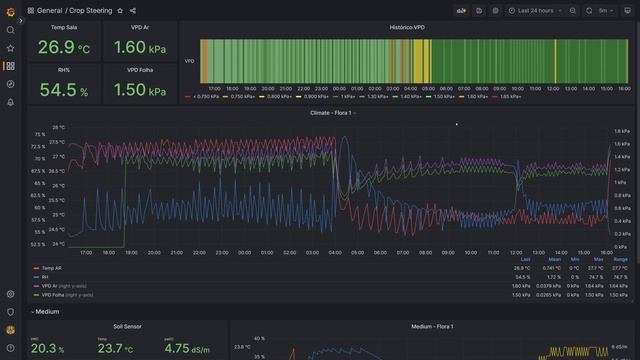Sort legend by the Last column
Viewport: 640px width, 360px height.
point(525,260)
